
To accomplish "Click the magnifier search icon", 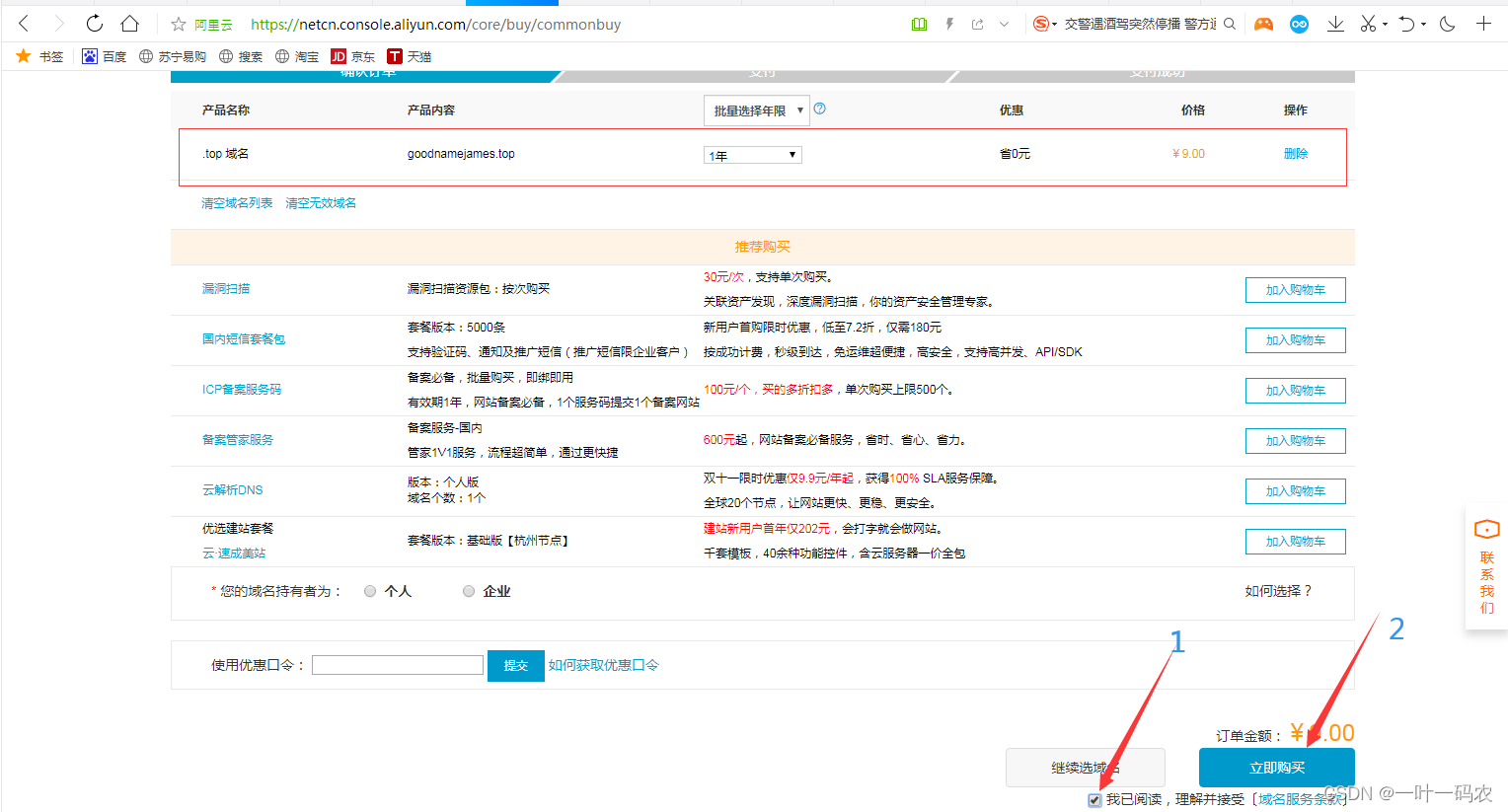I will (x=1230, y=24).
